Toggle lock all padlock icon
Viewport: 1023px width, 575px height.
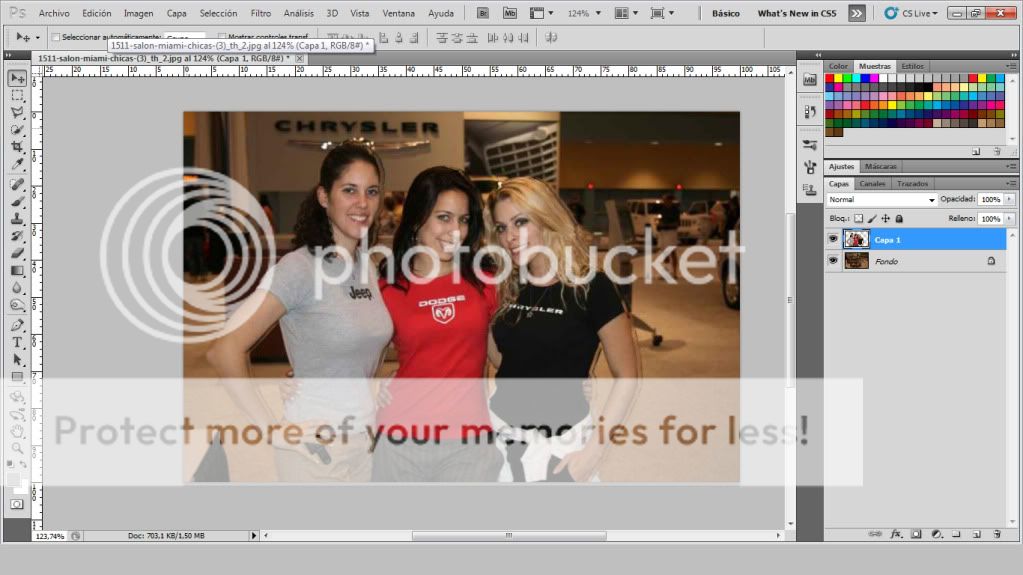tap(899, 219)
